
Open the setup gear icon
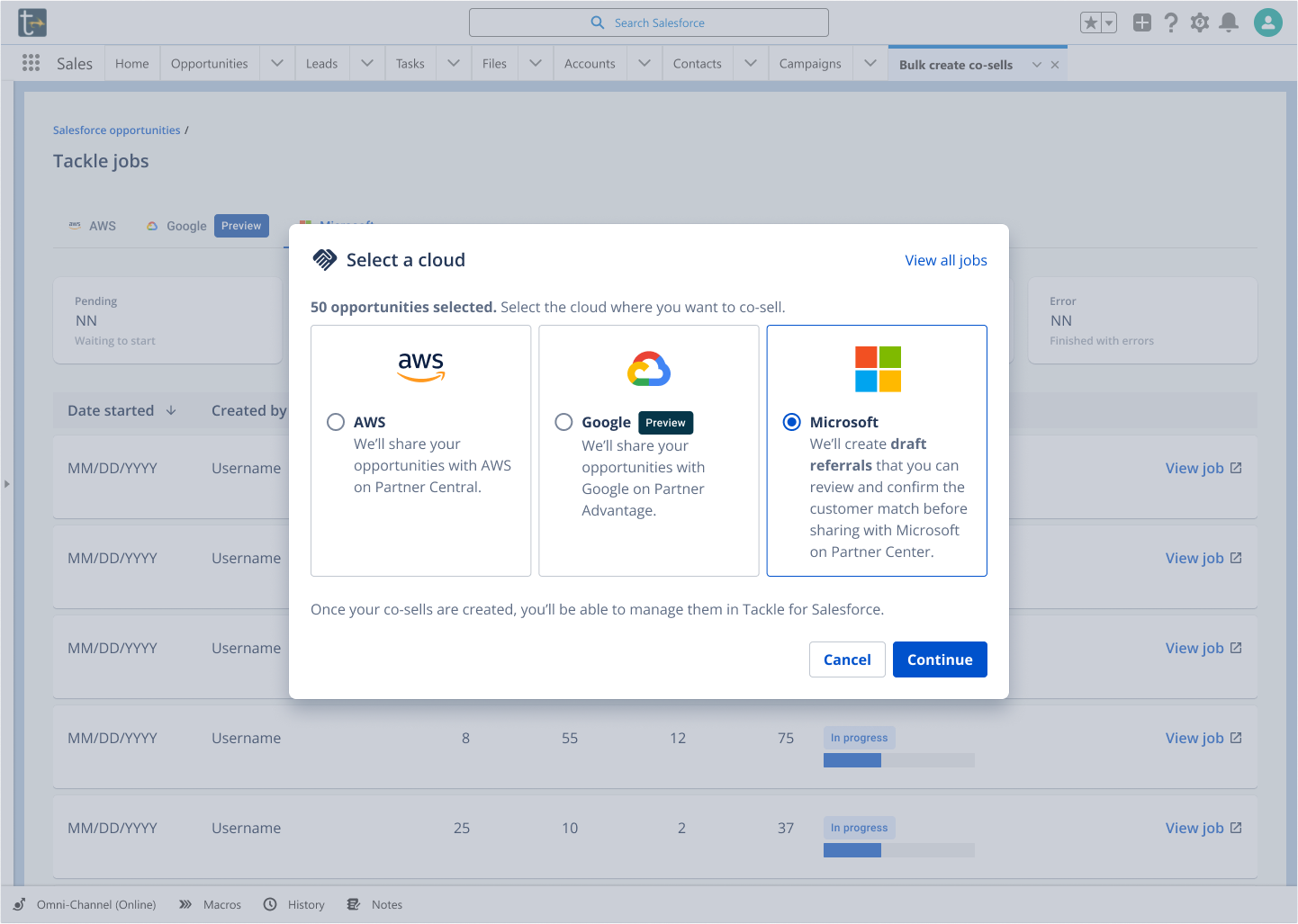tap(1199, 23)
